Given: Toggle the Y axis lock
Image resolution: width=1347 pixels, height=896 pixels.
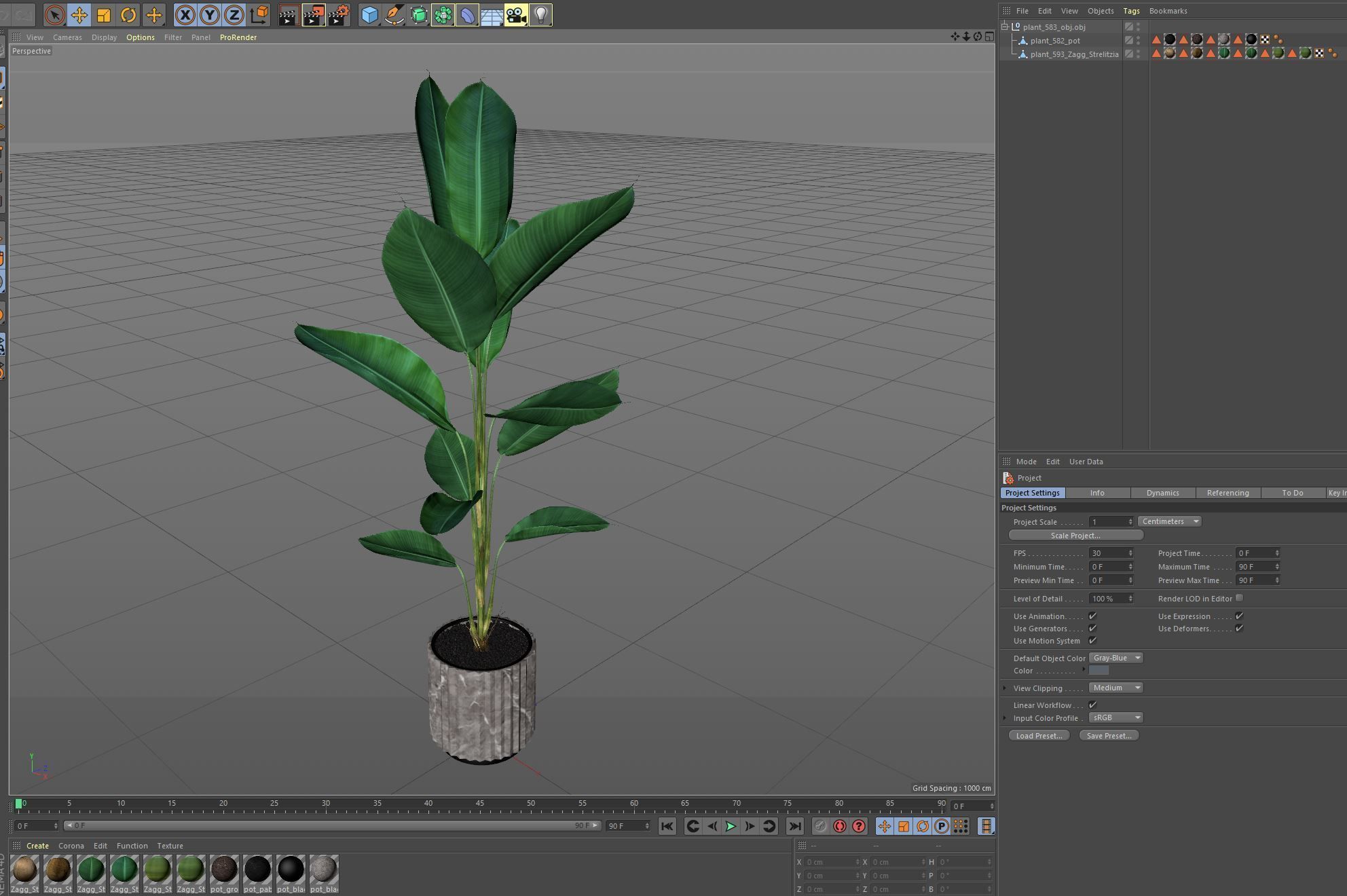Looking at the screenshot, I should pos(209,15).
